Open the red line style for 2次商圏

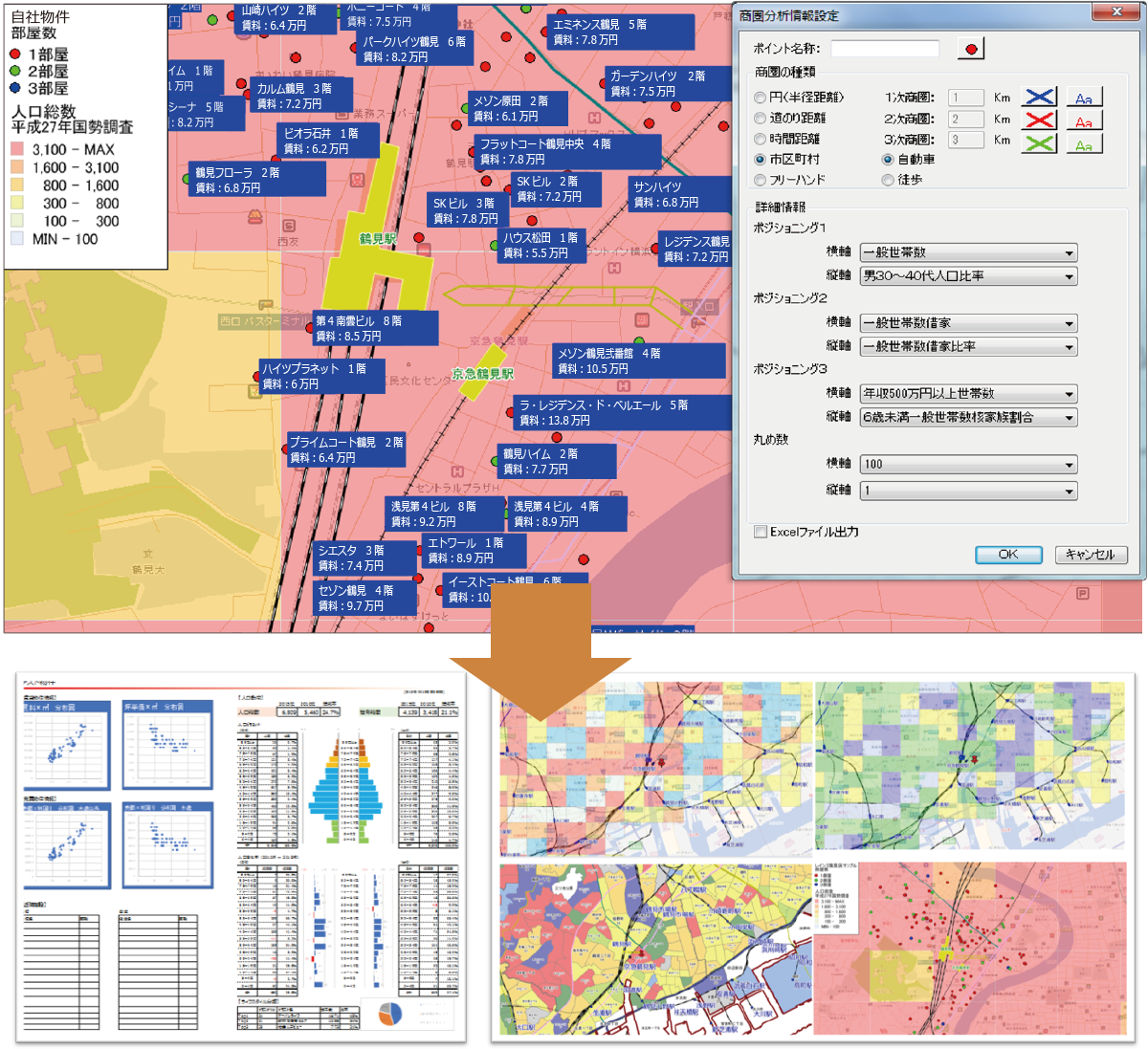coord(1039,120)
